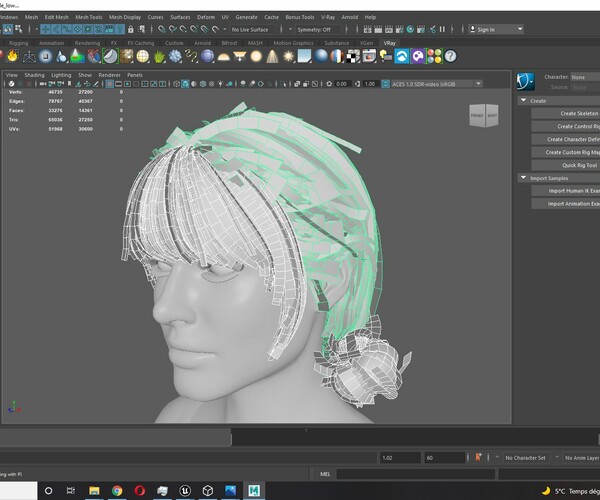The height and width of the screenshot is (500, 600).
Task: Open the viewport Shading menu
Action: [x=34, y=75]
